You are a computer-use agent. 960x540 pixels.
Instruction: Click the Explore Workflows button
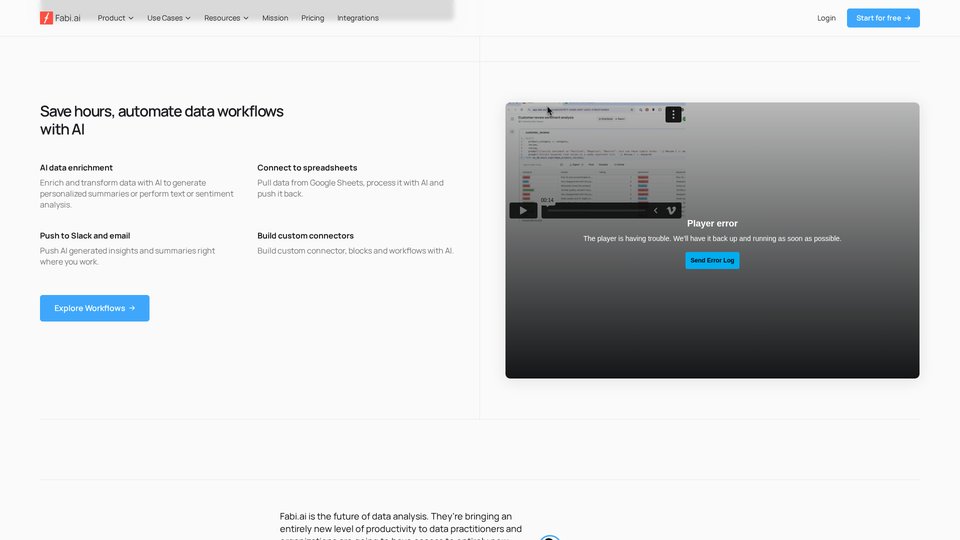[95, 308]
